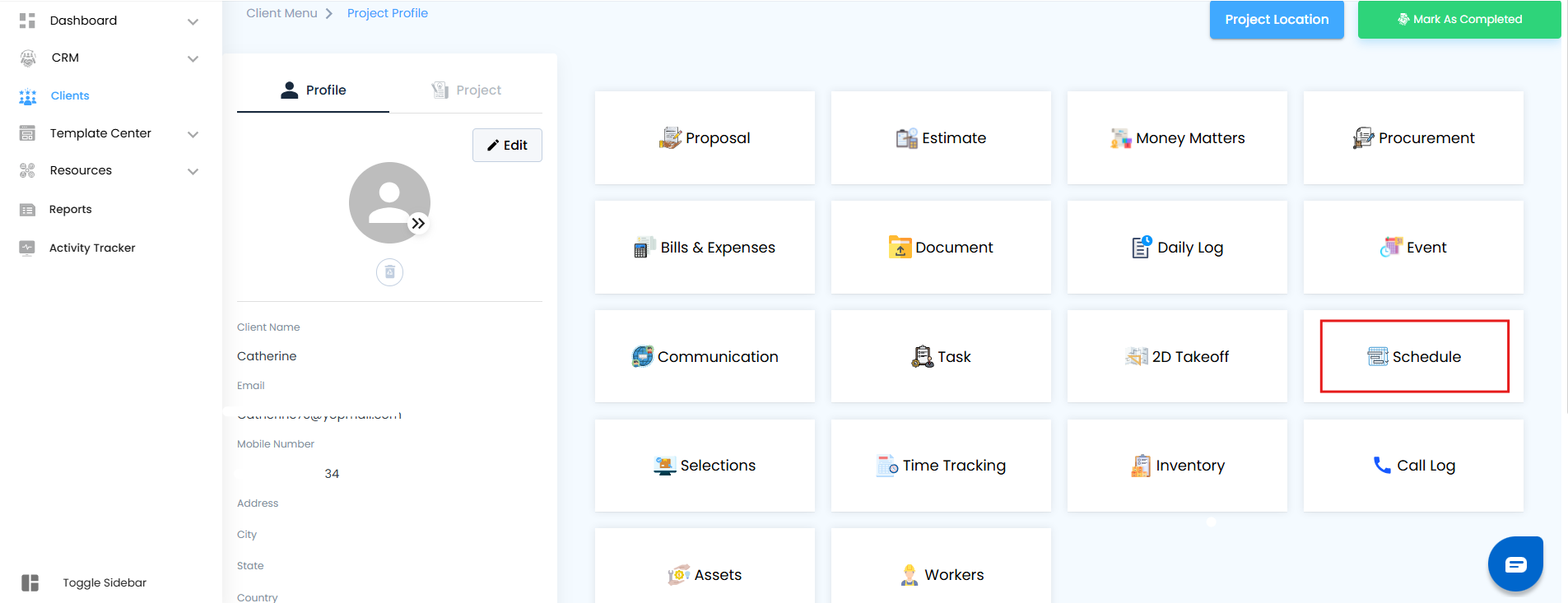The image size is (1568, 603).
Task: Open the live chat bubble icon
Action: pos(1515,564)
